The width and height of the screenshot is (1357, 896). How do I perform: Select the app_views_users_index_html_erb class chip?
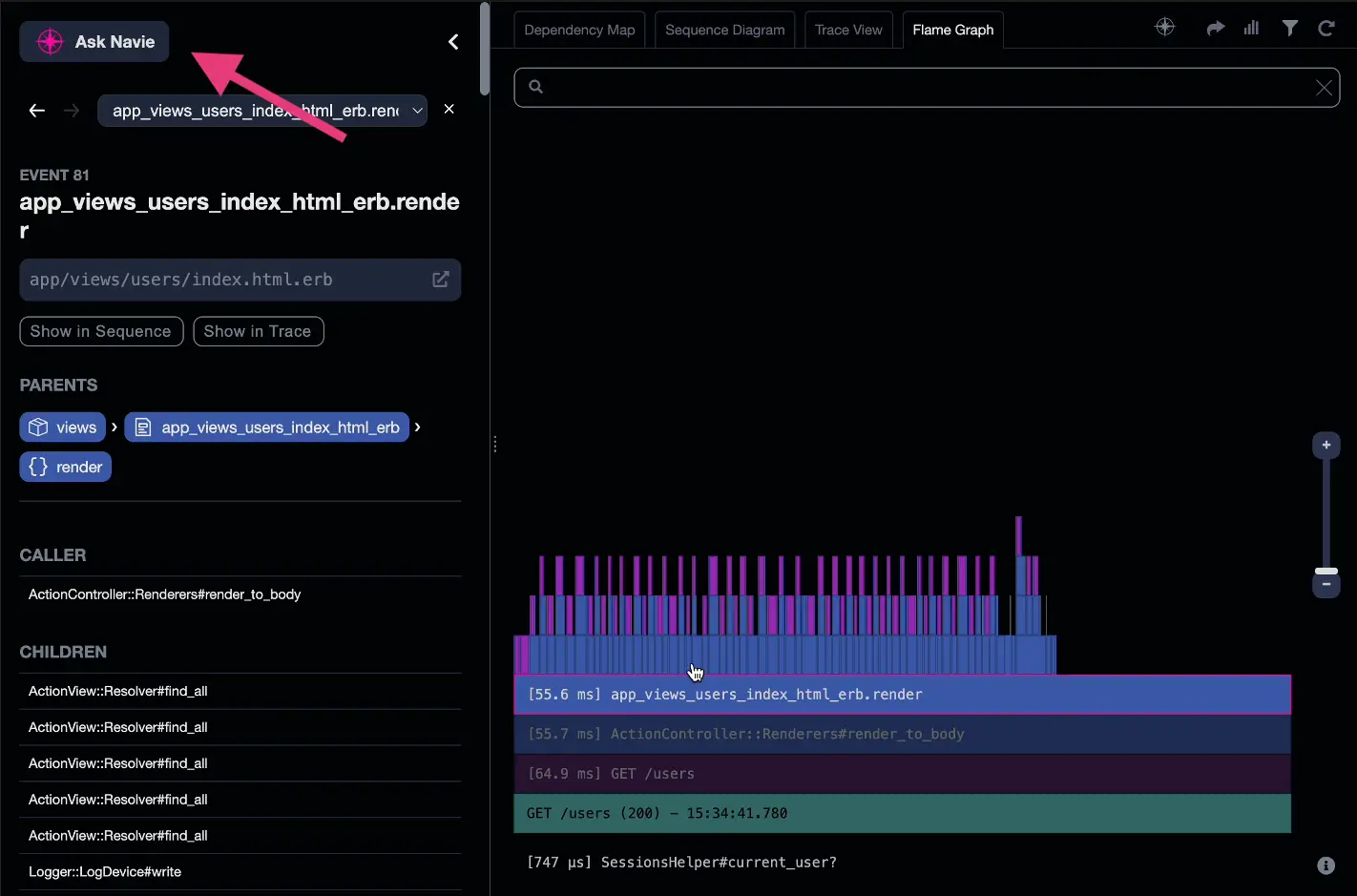point(267,427)
